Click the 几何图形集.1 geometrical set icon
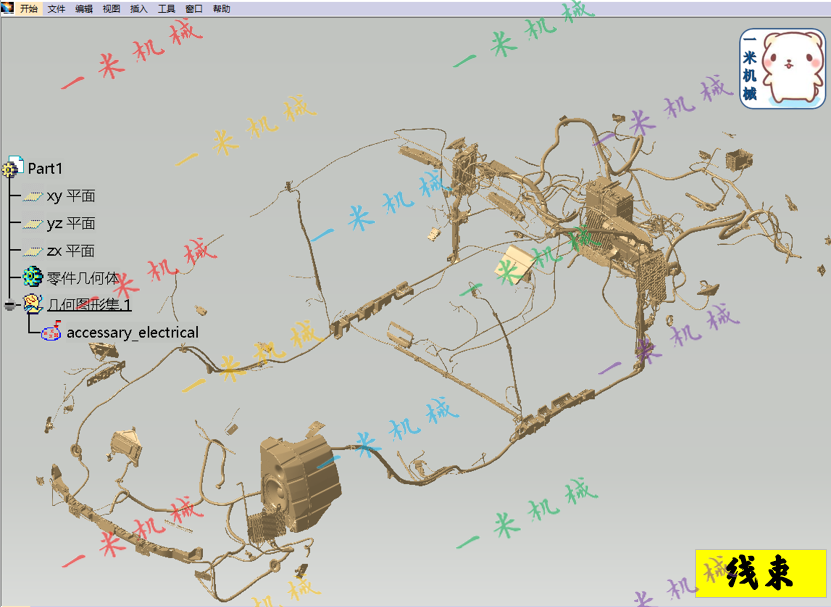831x607 pixels. [x=33, y=304]
